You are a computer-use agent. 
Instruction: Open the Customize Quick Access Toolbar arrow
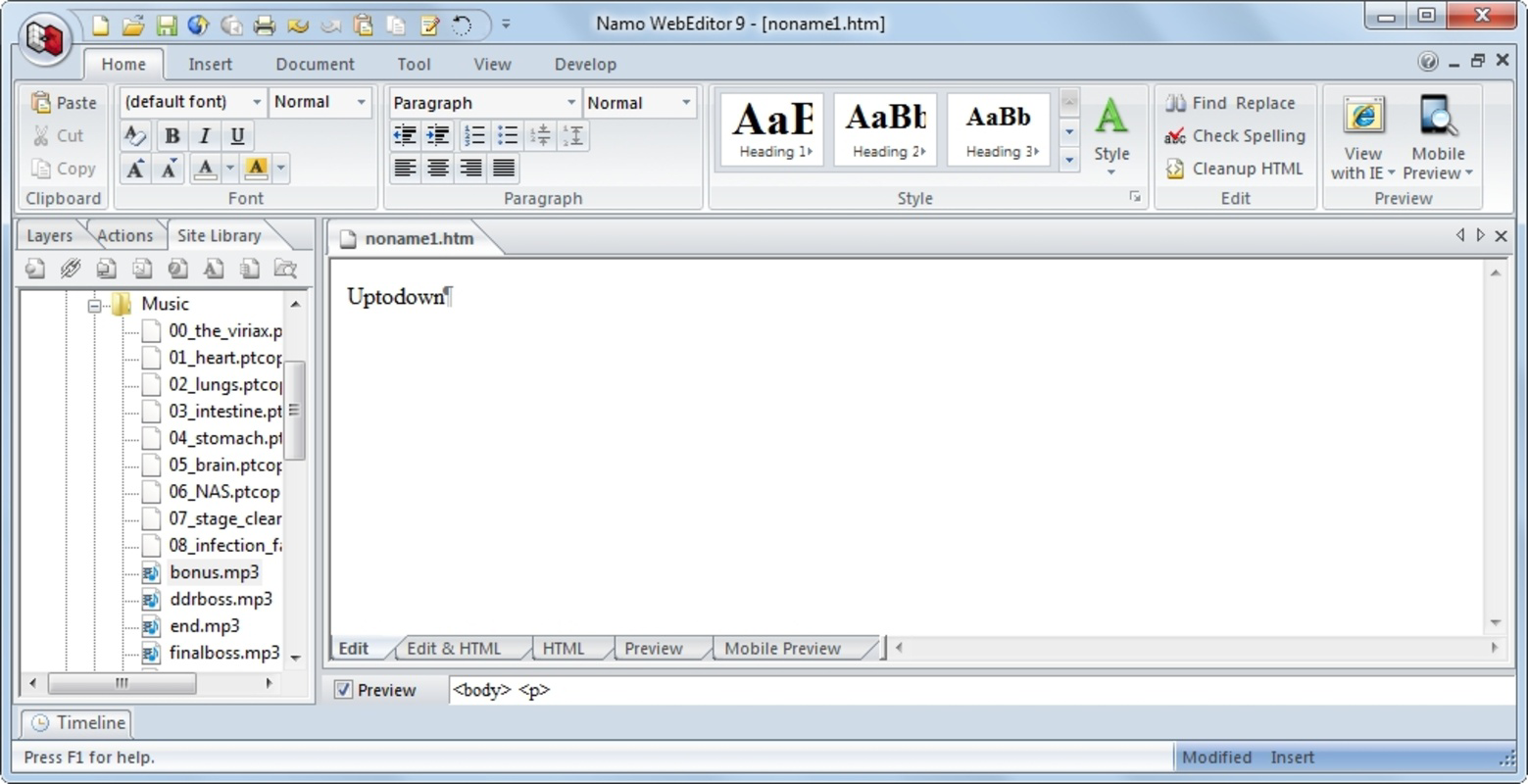pyautogui.click(x=506, y=24)
